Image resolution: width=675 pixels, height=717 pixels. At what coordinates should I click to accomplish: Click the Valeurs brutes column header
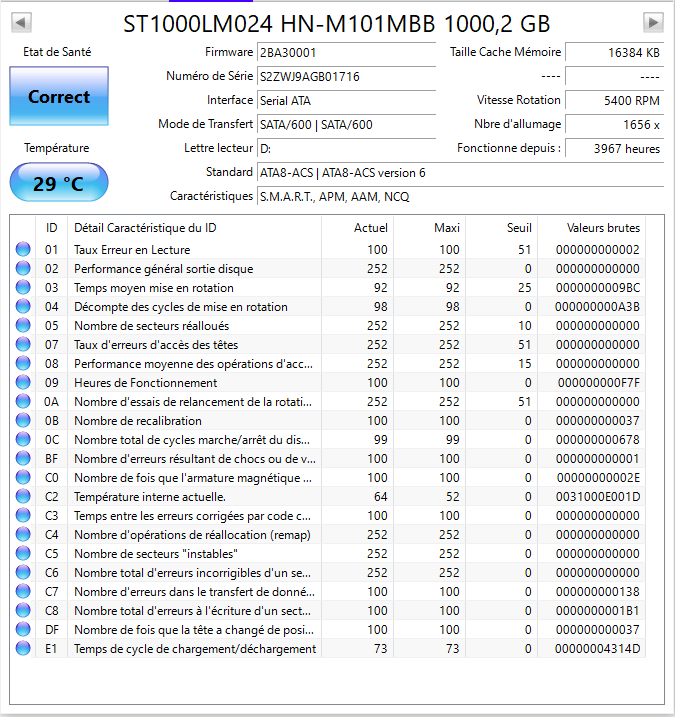tap(592, 227)
